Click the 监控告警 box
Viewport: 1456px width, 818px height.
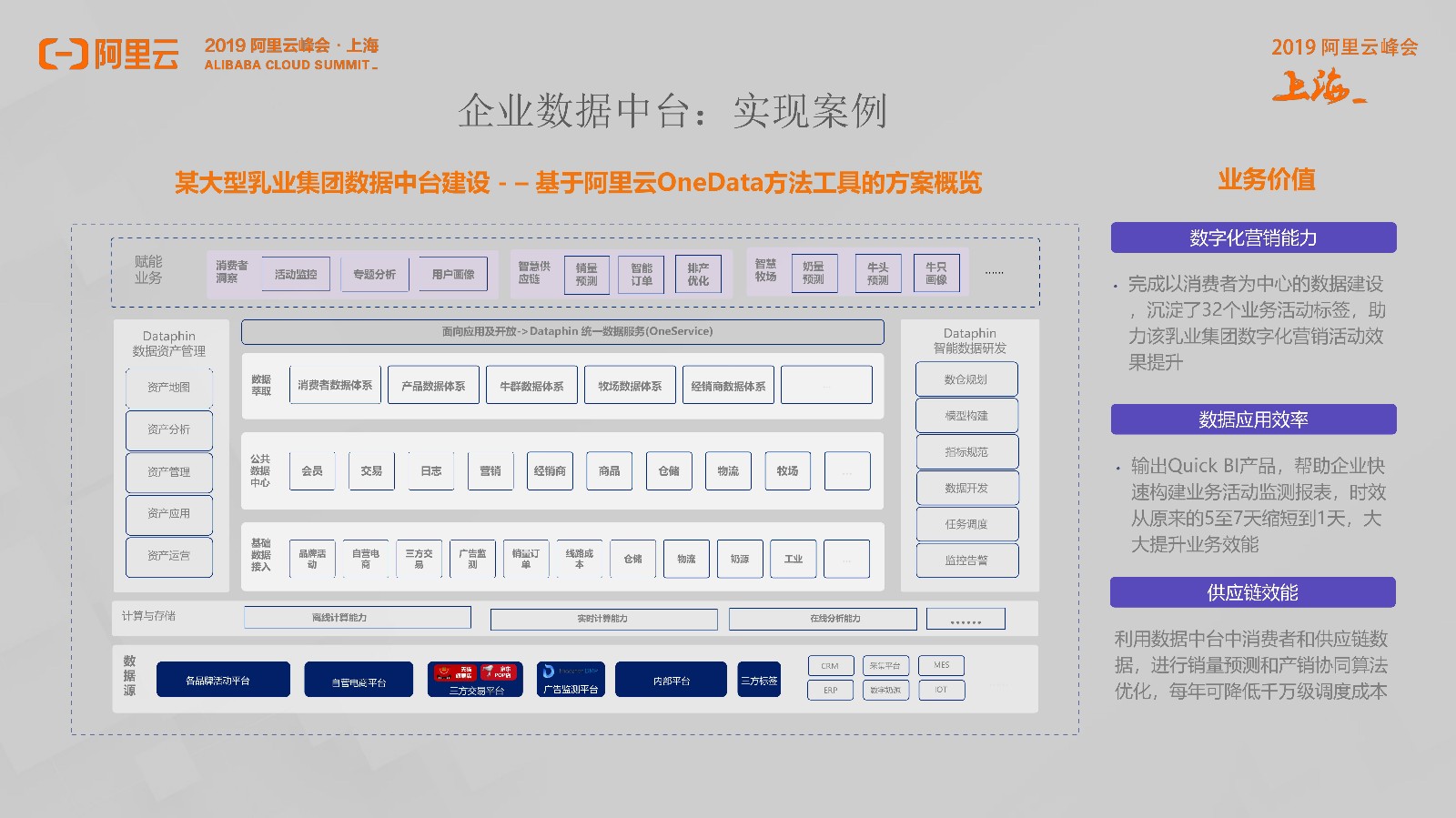click(966, 560)
